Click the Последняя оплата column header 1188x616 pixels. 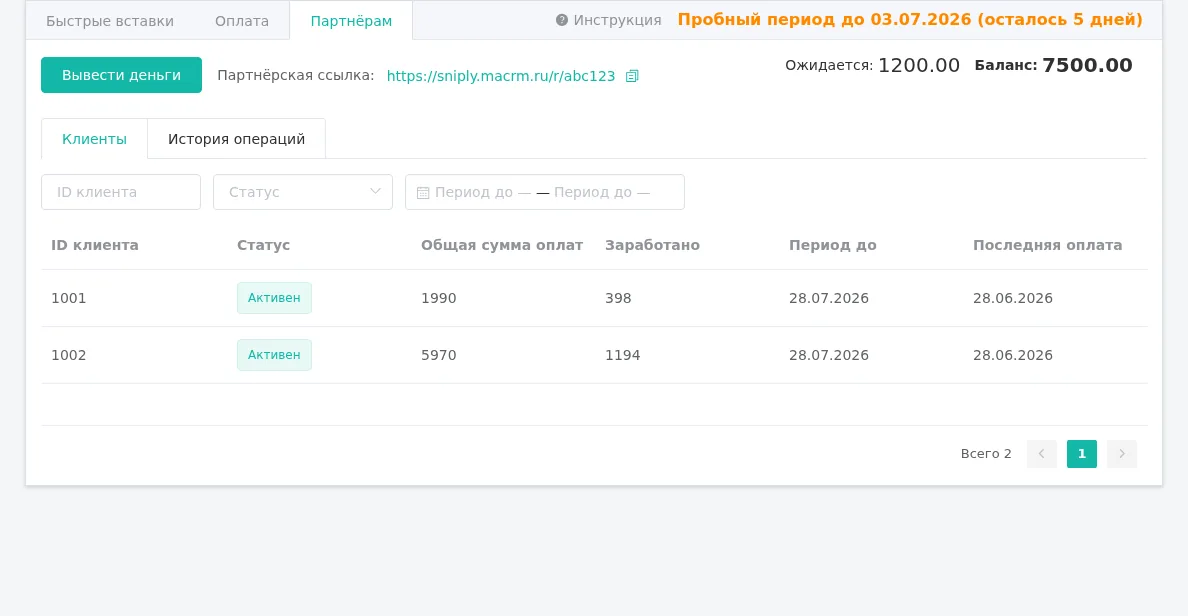pos(1048,245)
